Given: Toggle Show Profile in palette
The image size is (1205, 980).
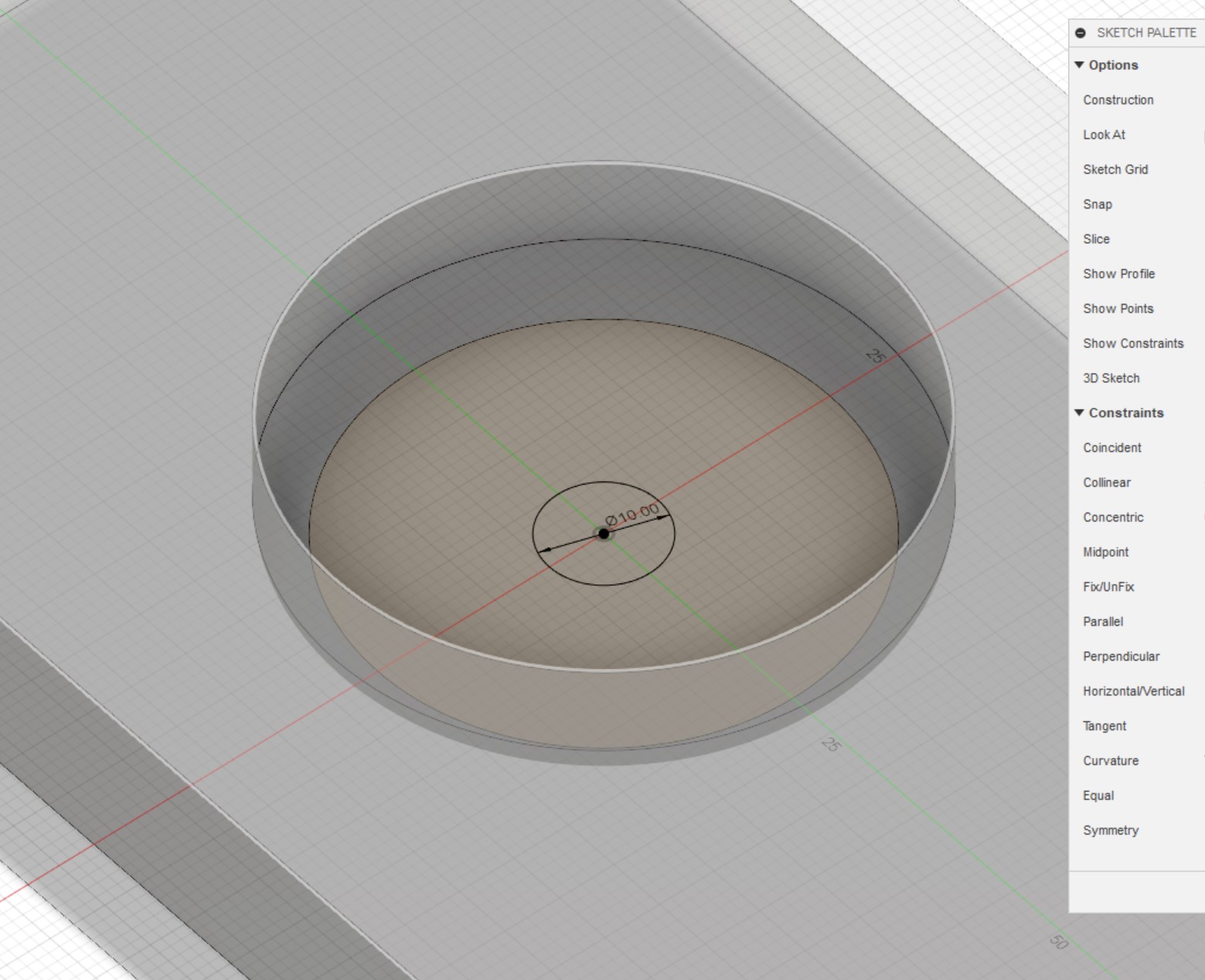Looking at the screenshot, I should click(1118, 274).
